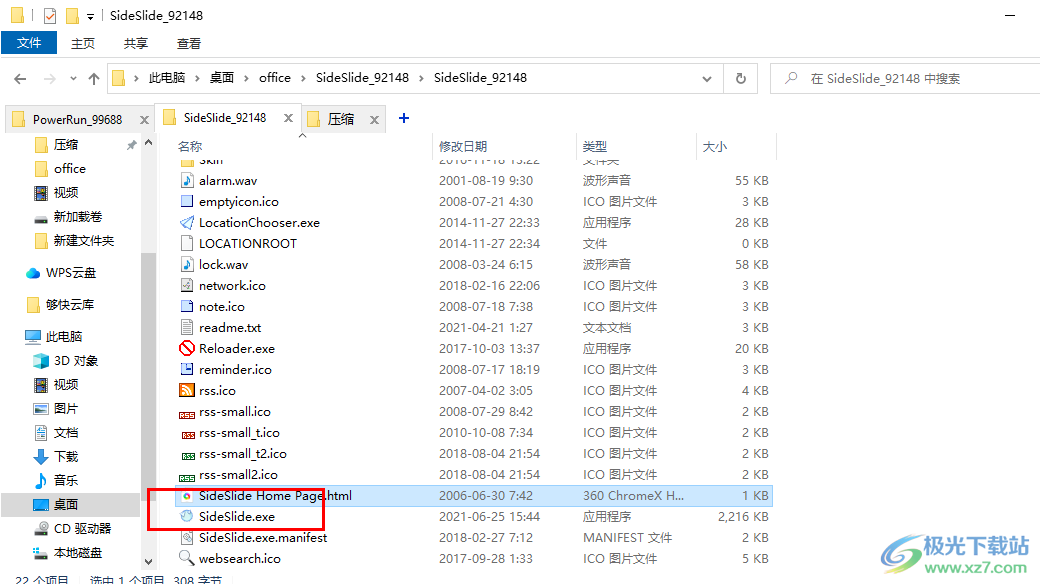The height and width of the screenshot is (584, 1040).
Task: Open office folder in navigation pane
Action: 70,169
